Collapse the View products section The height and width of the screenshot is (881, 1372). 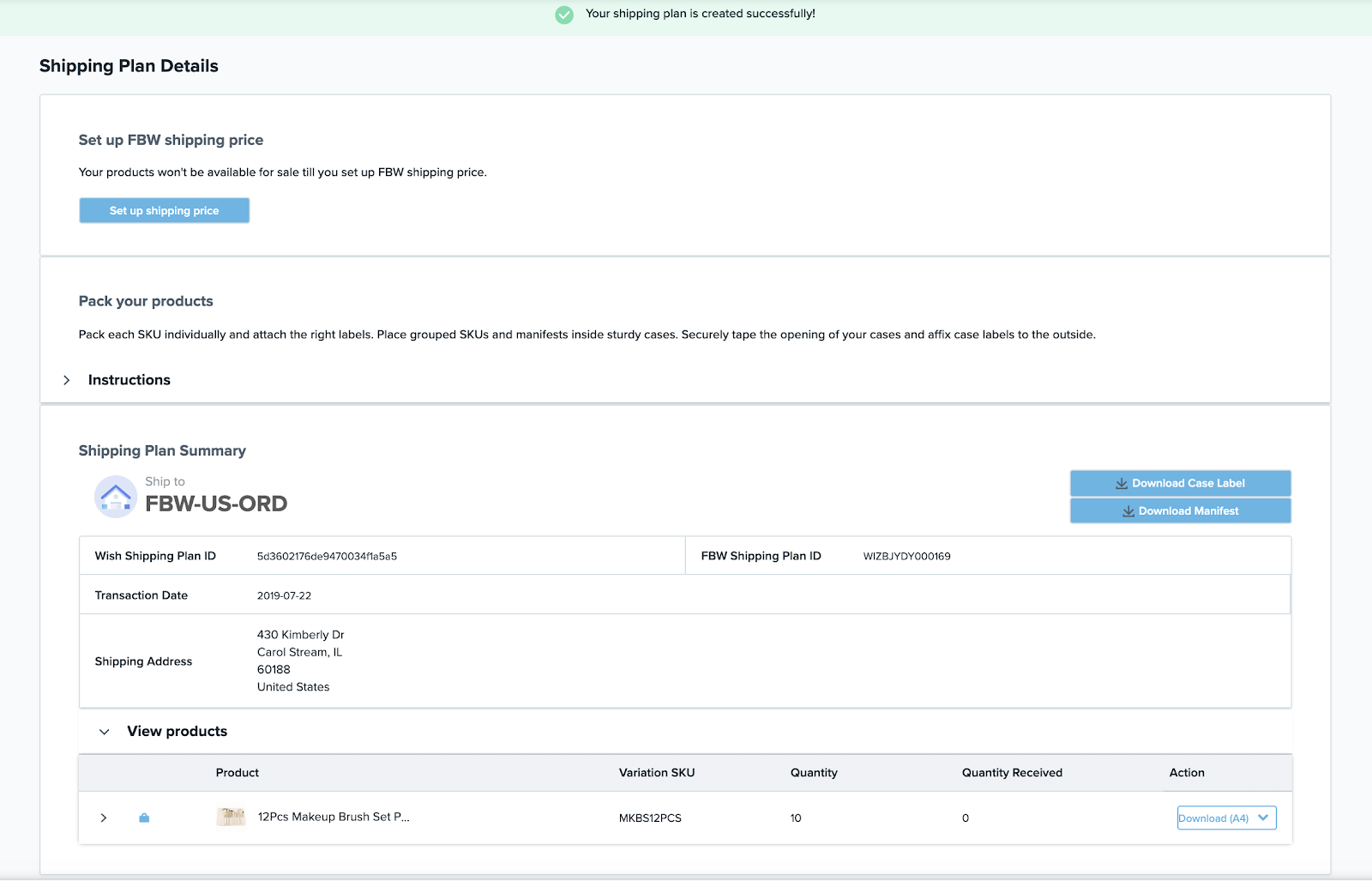(105, 732)
